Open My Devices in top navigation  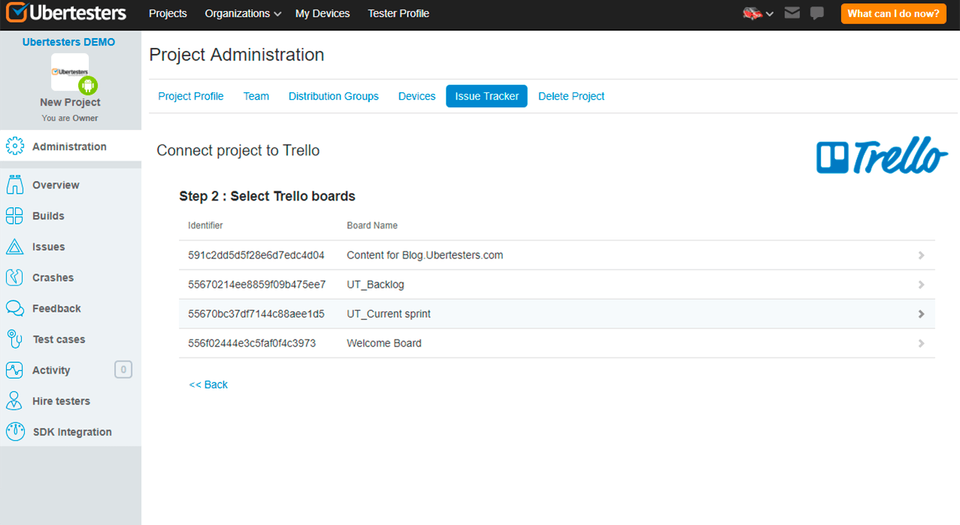(x=322, y=14)
